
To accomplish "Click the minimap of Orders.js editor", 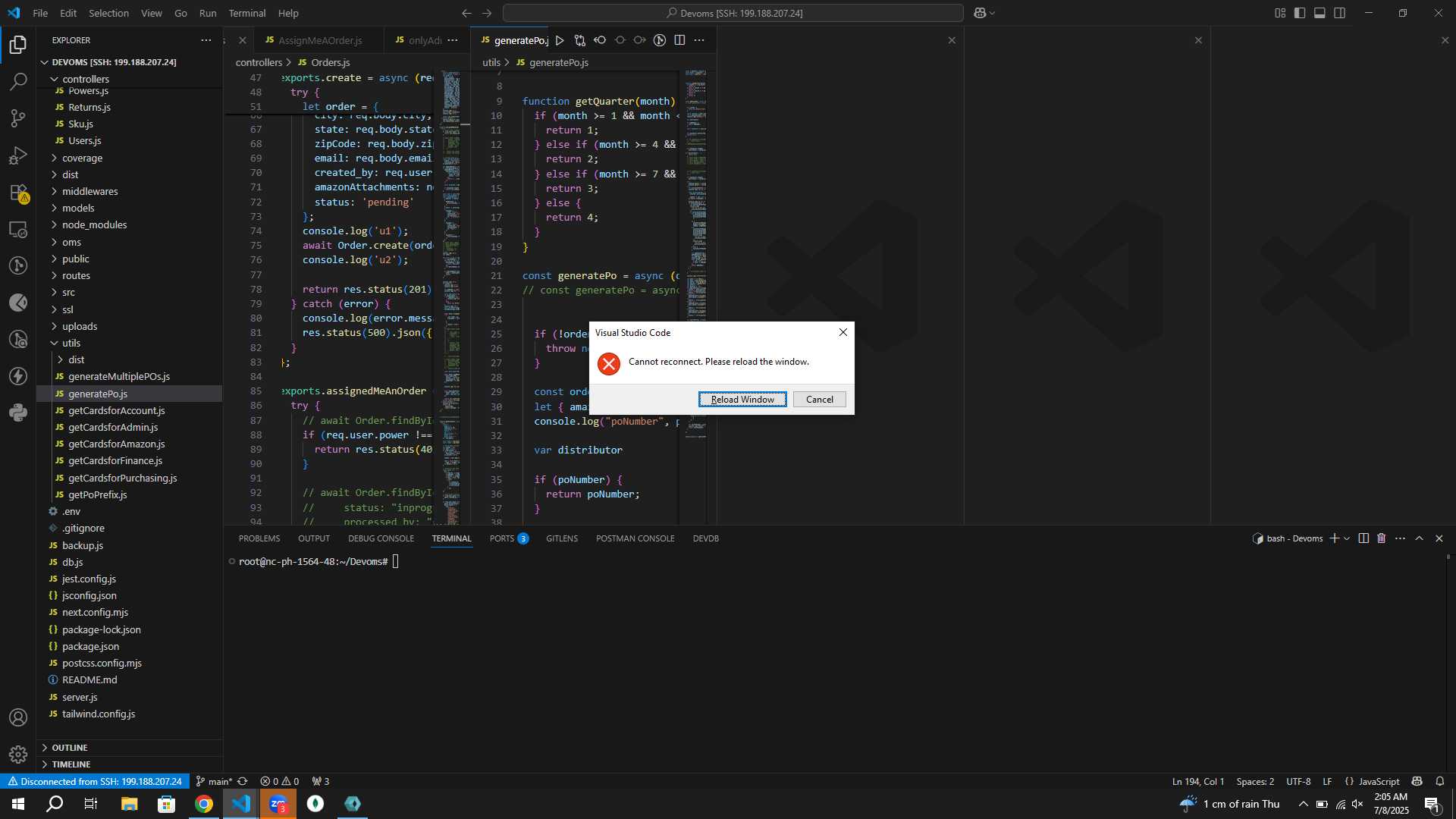I will (x=451, y=296).
